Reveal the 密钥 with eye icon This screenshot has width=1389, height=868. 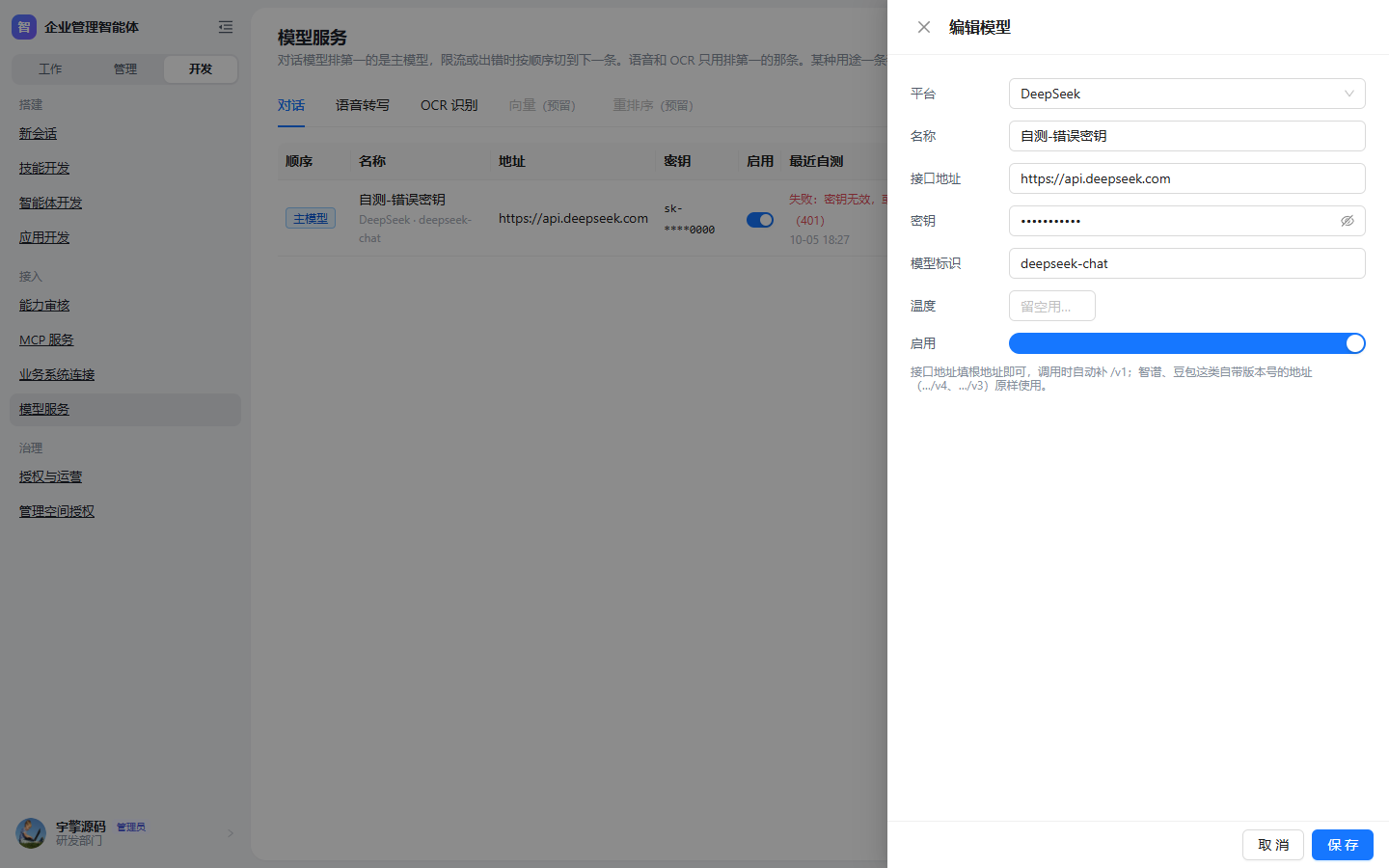(1348, 221)
